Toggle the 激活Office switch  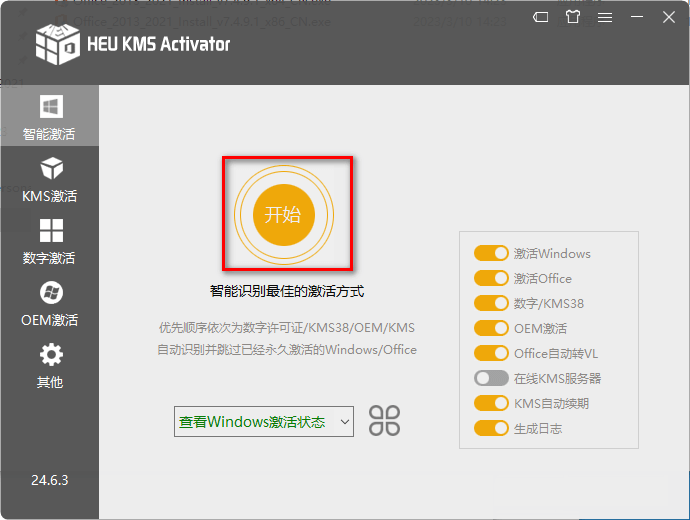[491, 278]
